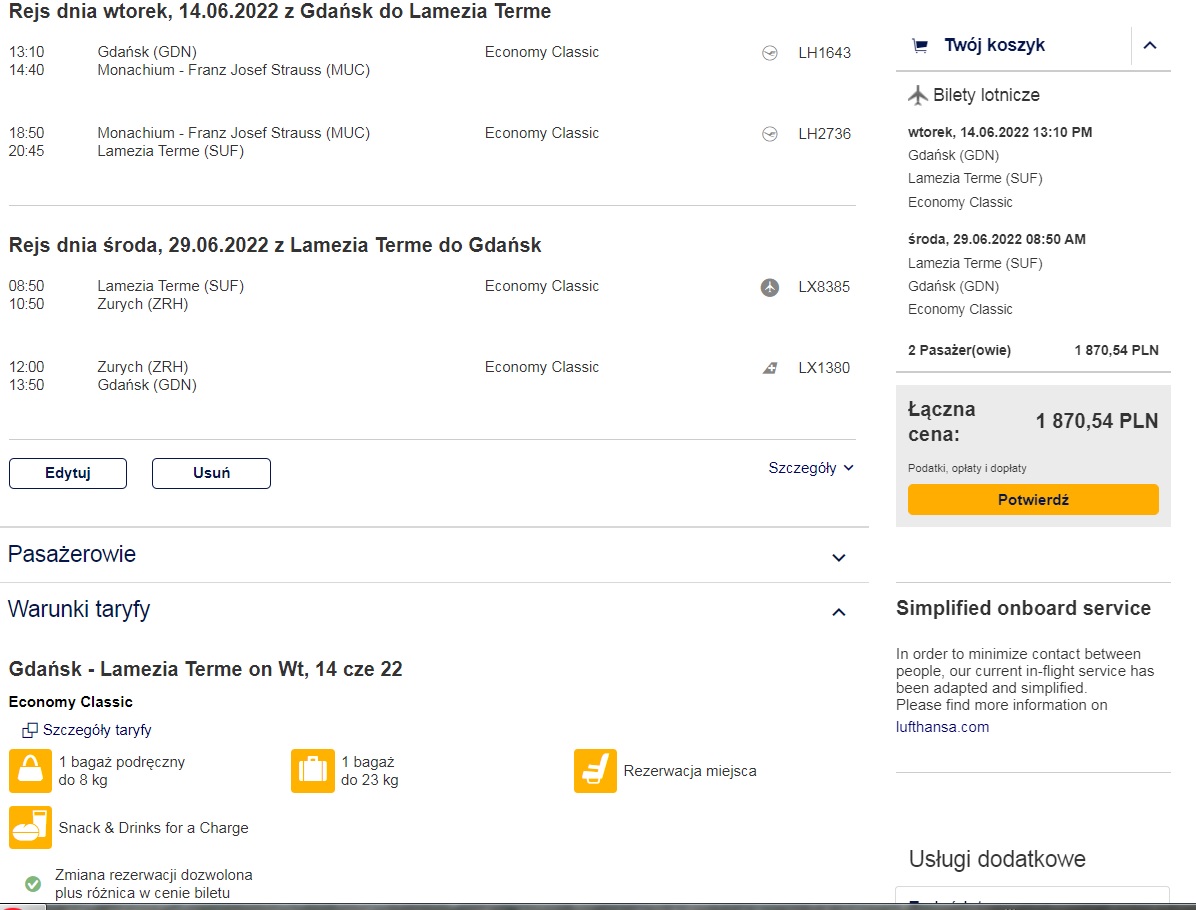This screenshot has width=1196, height=910.
Task: Click the airline logo beside flight LH2736
Action: pyautogui.click(x=770, y=133)
